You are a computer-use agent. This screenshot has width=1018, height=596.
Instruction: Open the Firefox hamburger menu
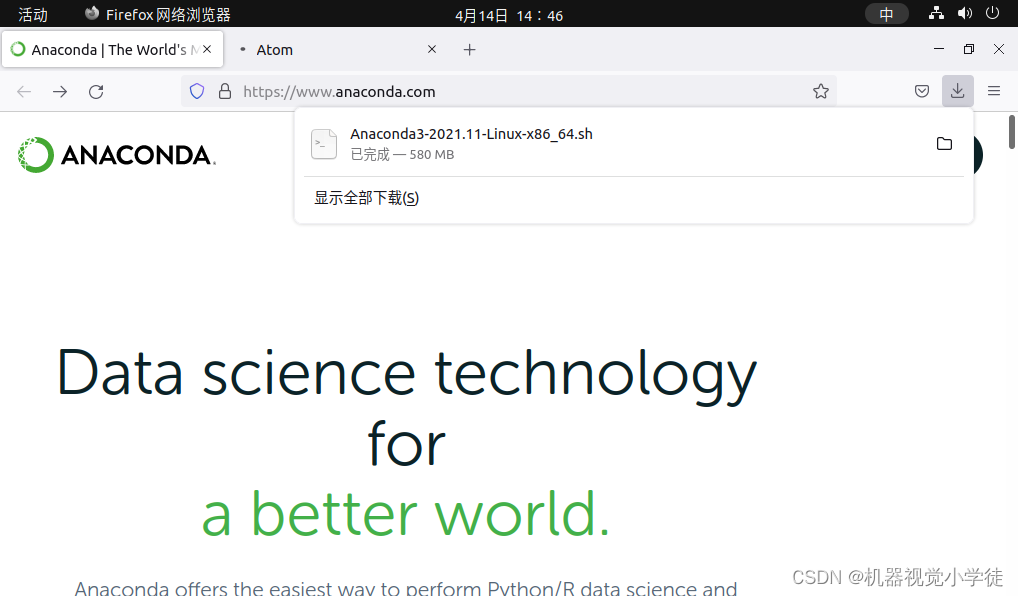click(994, 91)
